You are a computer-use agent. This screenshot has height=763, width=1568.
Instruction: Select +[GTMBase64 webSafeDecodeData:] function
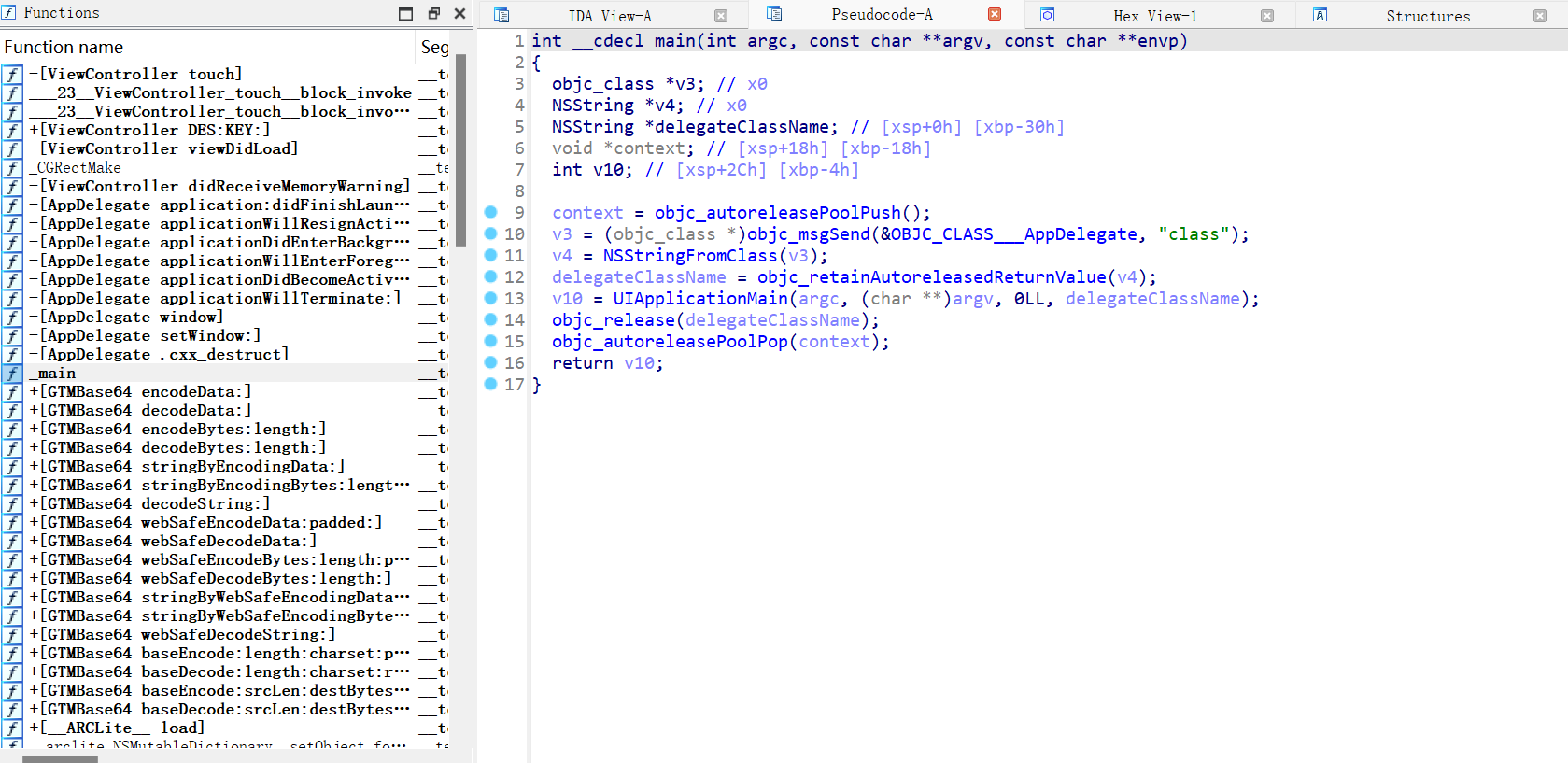point(173,541)
